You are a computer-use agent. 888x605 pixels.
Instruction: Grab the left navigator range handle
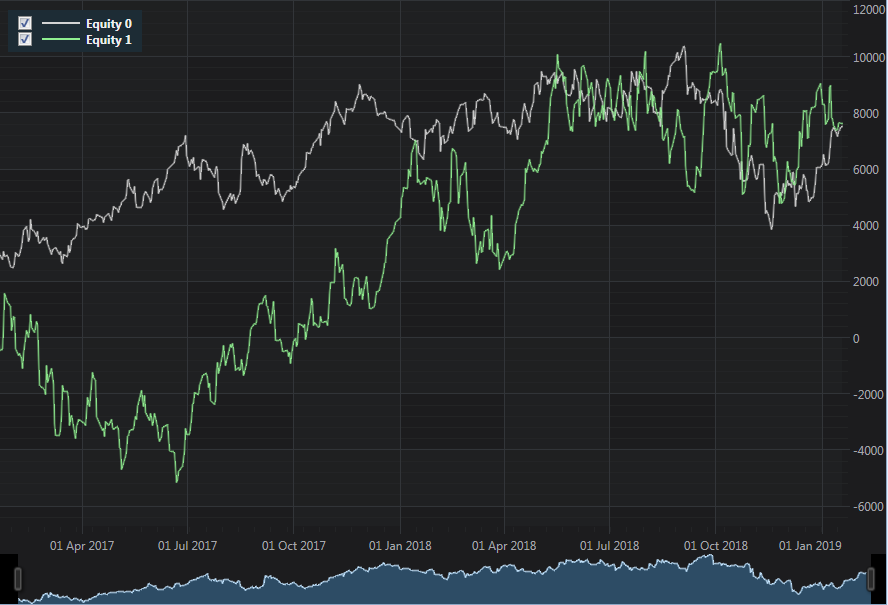[18, 579]
